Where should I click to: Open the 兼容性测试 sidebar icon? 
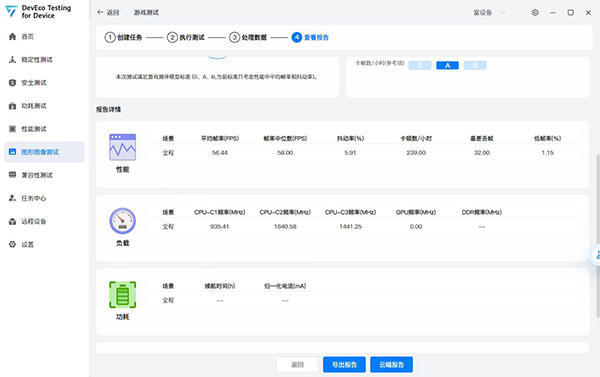pyautogui.click(x=12, y=175)
